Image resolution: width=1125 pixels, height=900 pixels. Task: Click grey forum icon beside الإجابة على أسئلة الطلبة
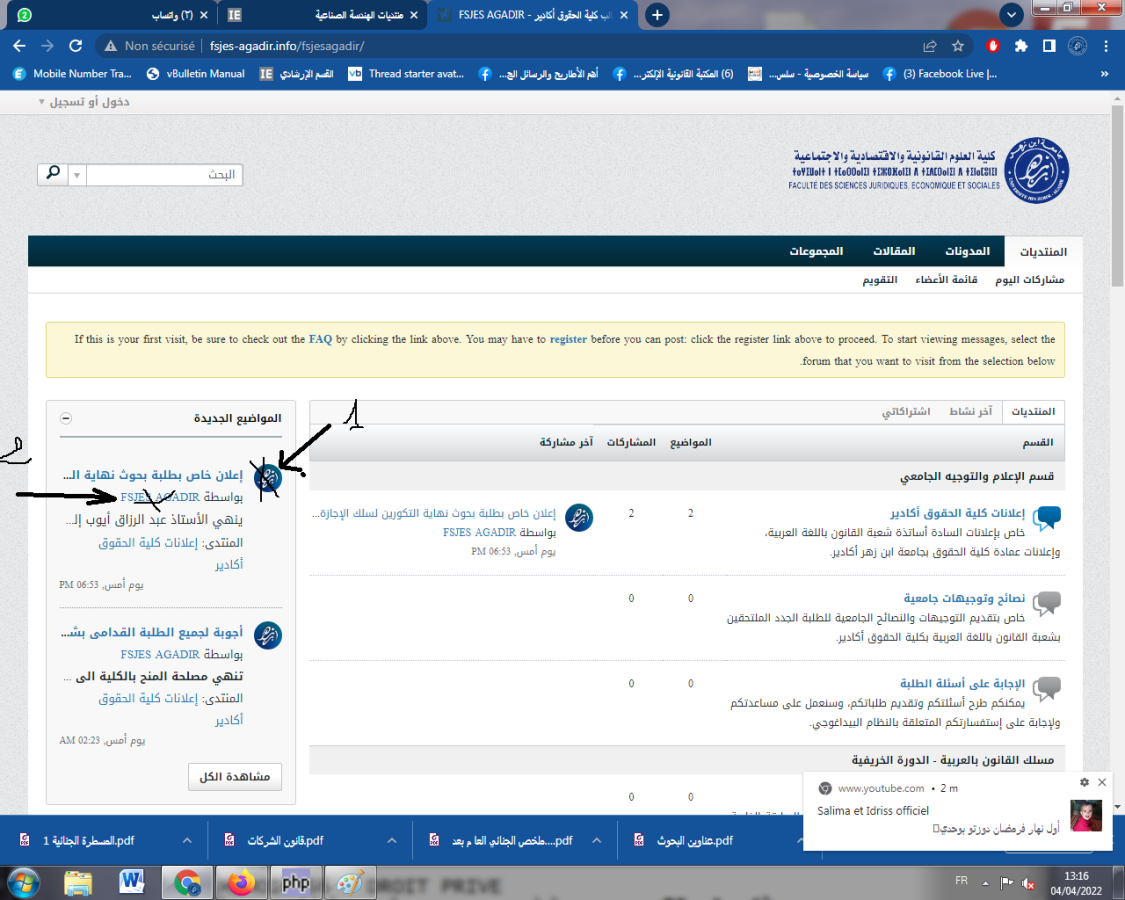(1047, 688)
